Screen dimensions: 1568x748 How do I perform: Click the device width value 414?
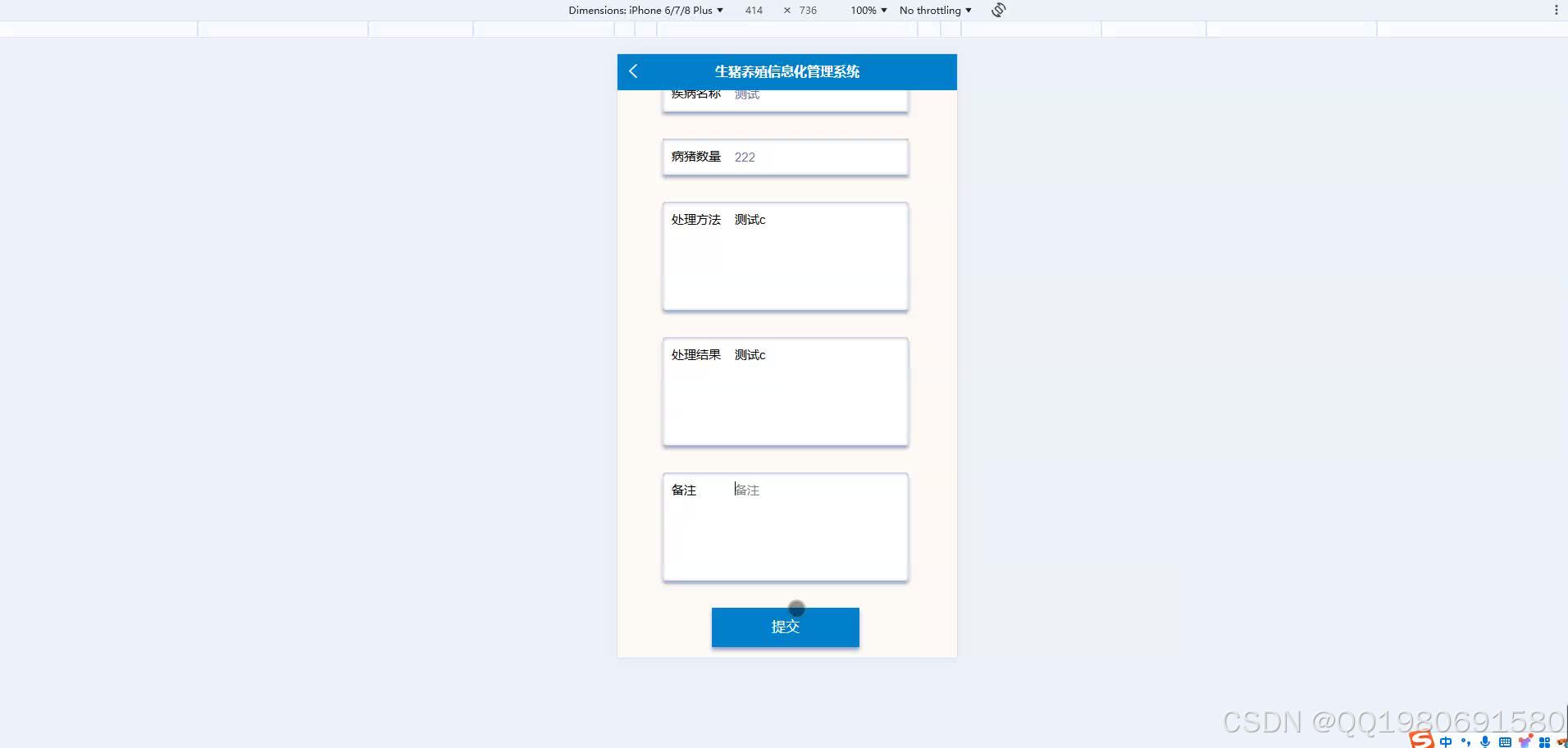753,10
